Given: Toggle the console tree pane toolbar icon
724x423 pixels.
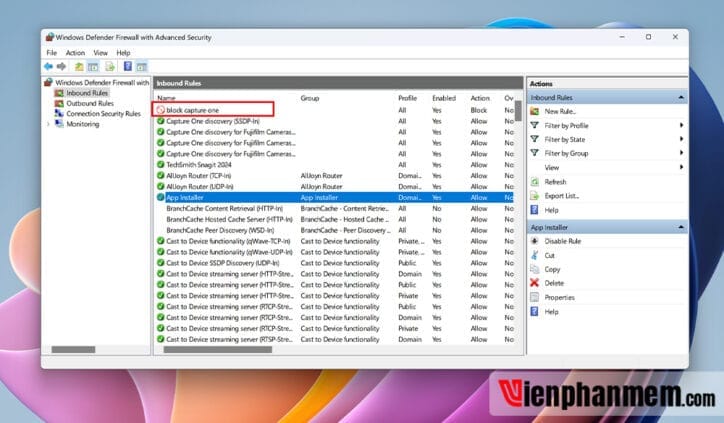Looking at the screenshot, I should tap(93, 66).
